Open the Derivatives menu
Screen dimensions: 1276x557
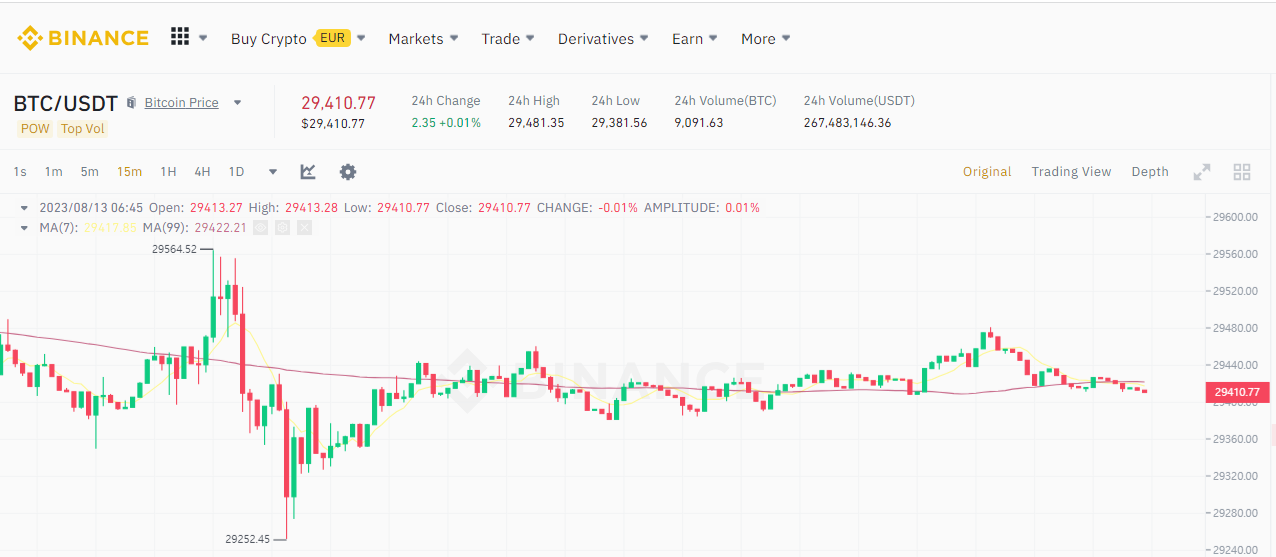coord(596,38)
